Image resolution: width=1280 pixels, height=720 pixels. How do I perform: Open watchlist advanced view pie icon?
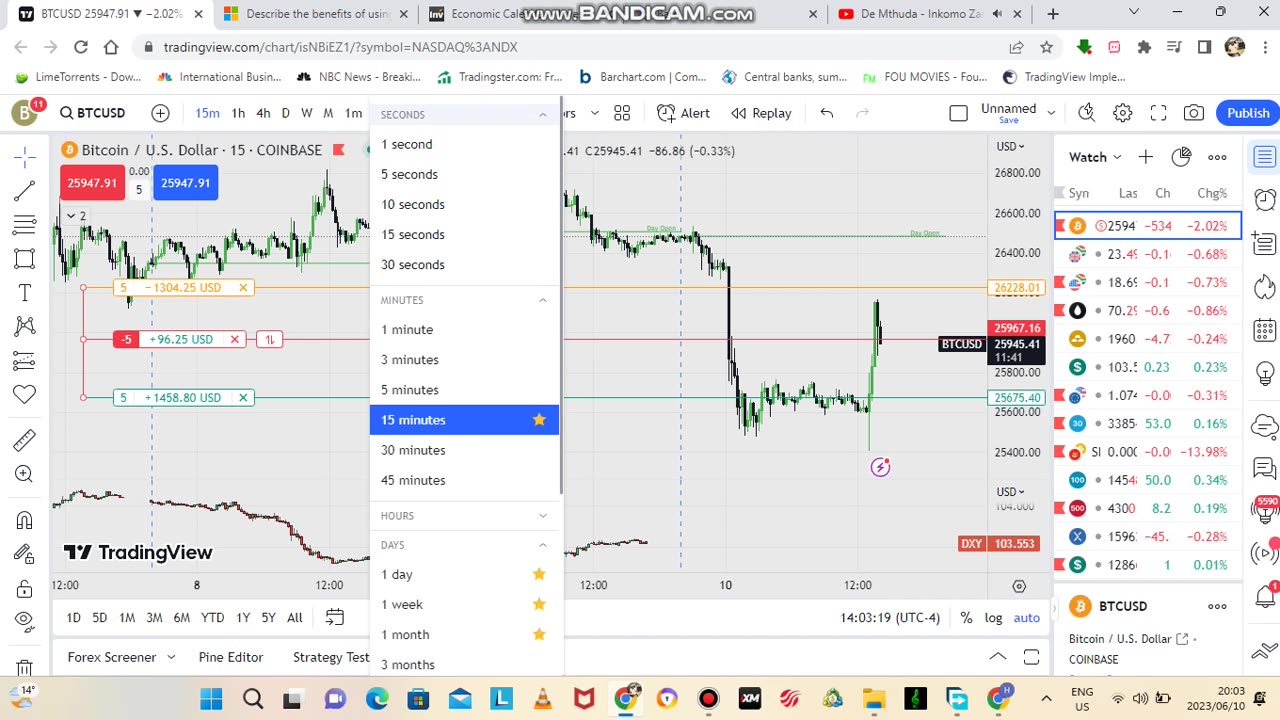(x=1181, y=157)
